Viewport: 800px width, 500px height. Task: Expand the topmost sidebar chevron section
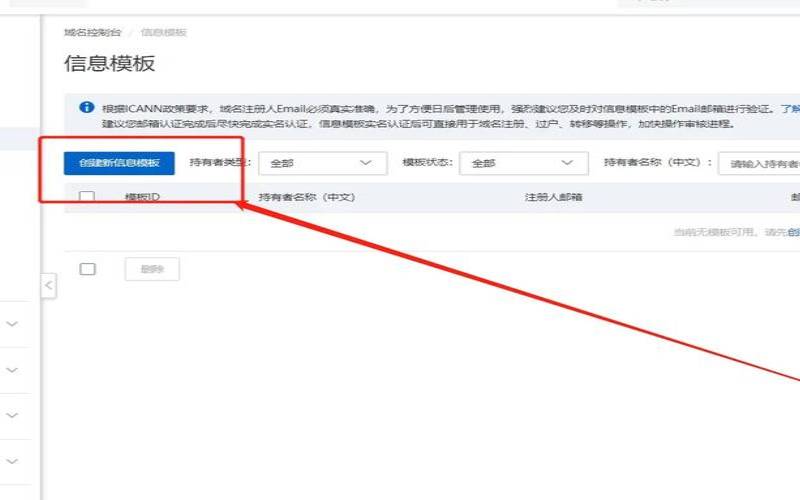[x=12, y=324]
